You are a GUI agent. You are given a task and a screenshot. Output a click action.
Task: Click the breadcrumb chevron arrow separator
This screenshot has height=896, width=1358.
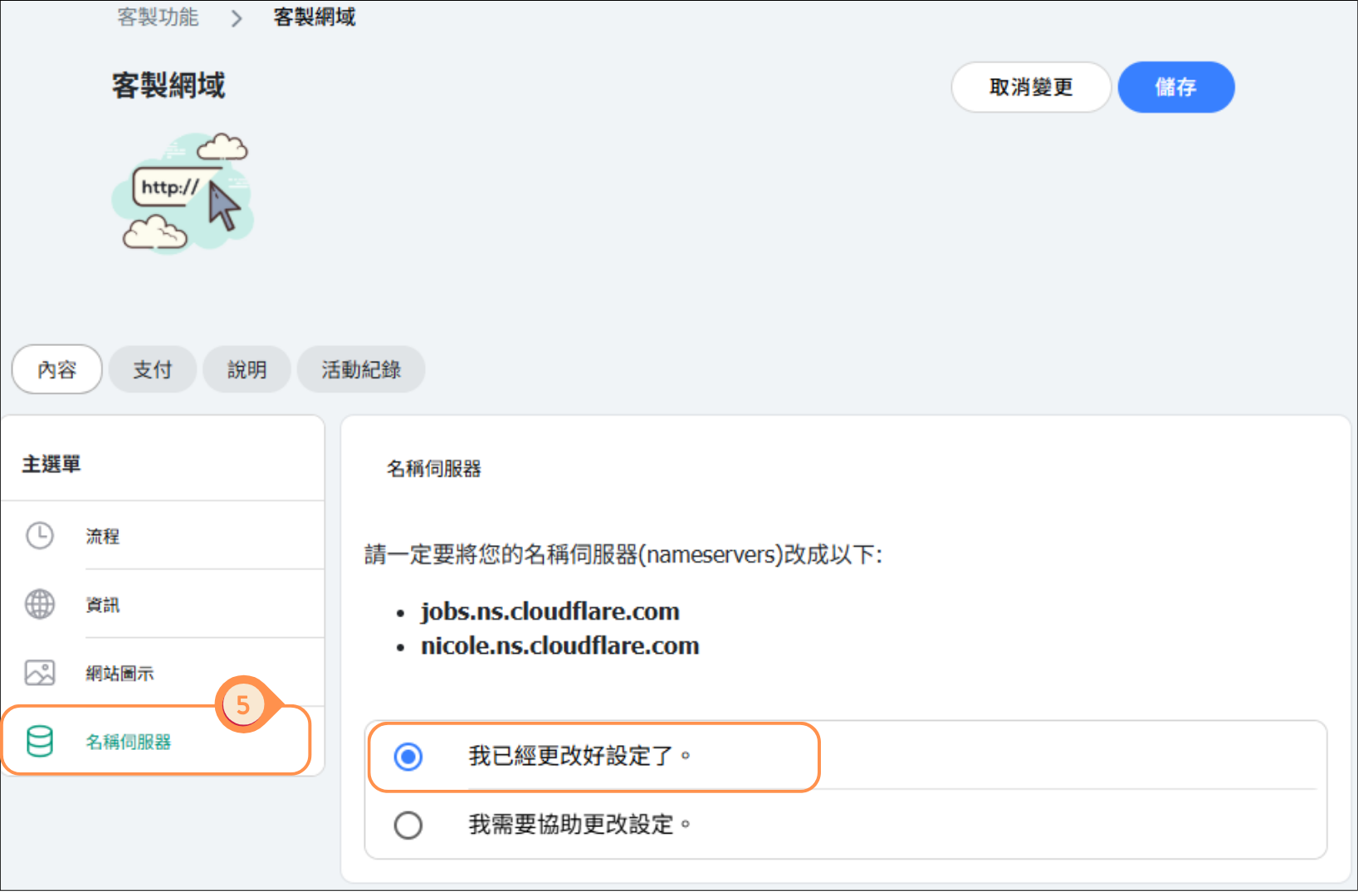(237, 18)
